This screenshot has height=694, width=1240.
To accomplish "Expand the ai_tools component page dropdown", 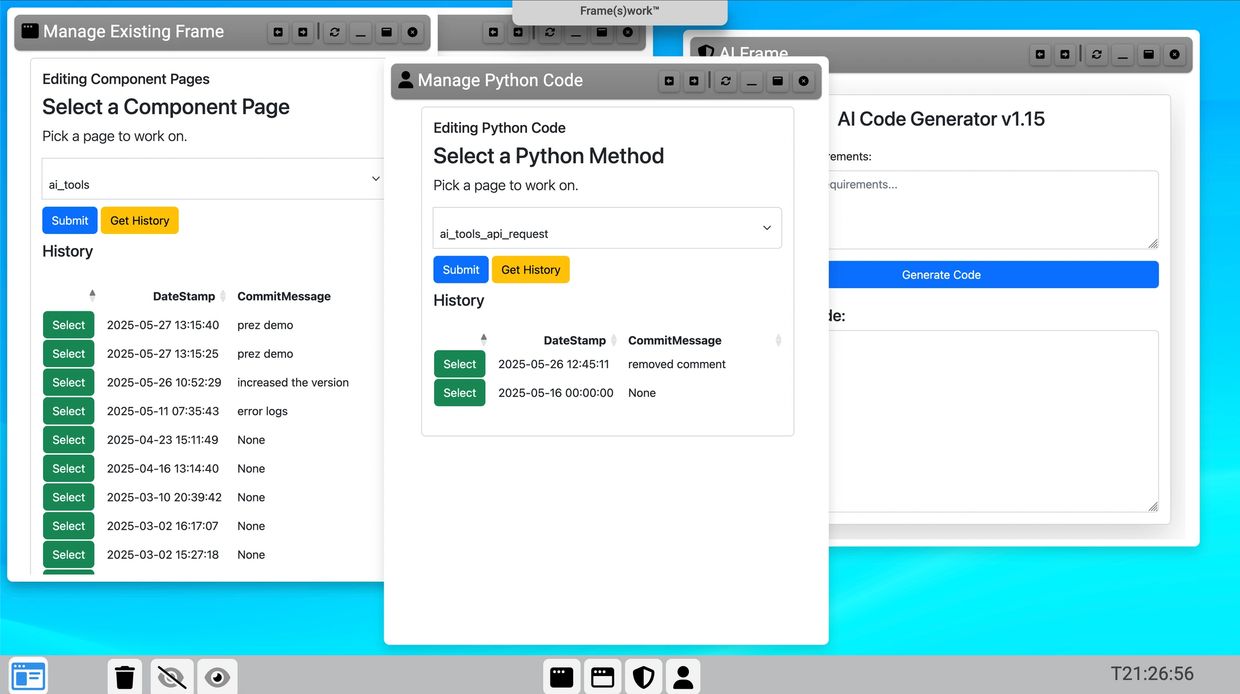I will coord(212,180).
